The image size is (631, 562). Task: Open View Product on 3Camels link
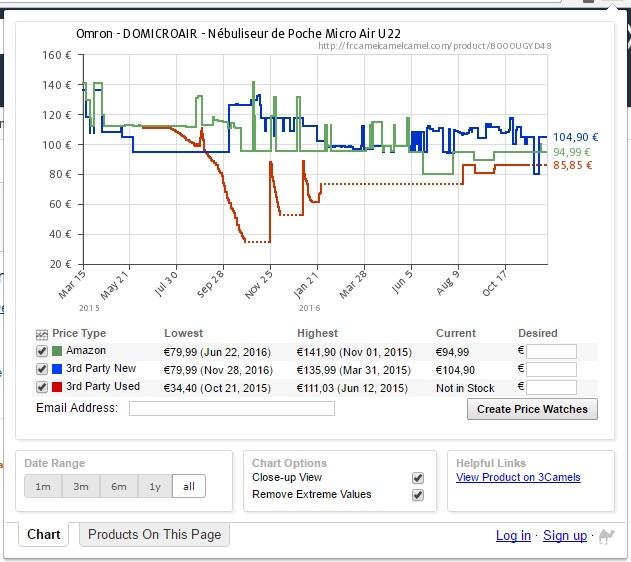pyautogui.click(x=518, y=478)
